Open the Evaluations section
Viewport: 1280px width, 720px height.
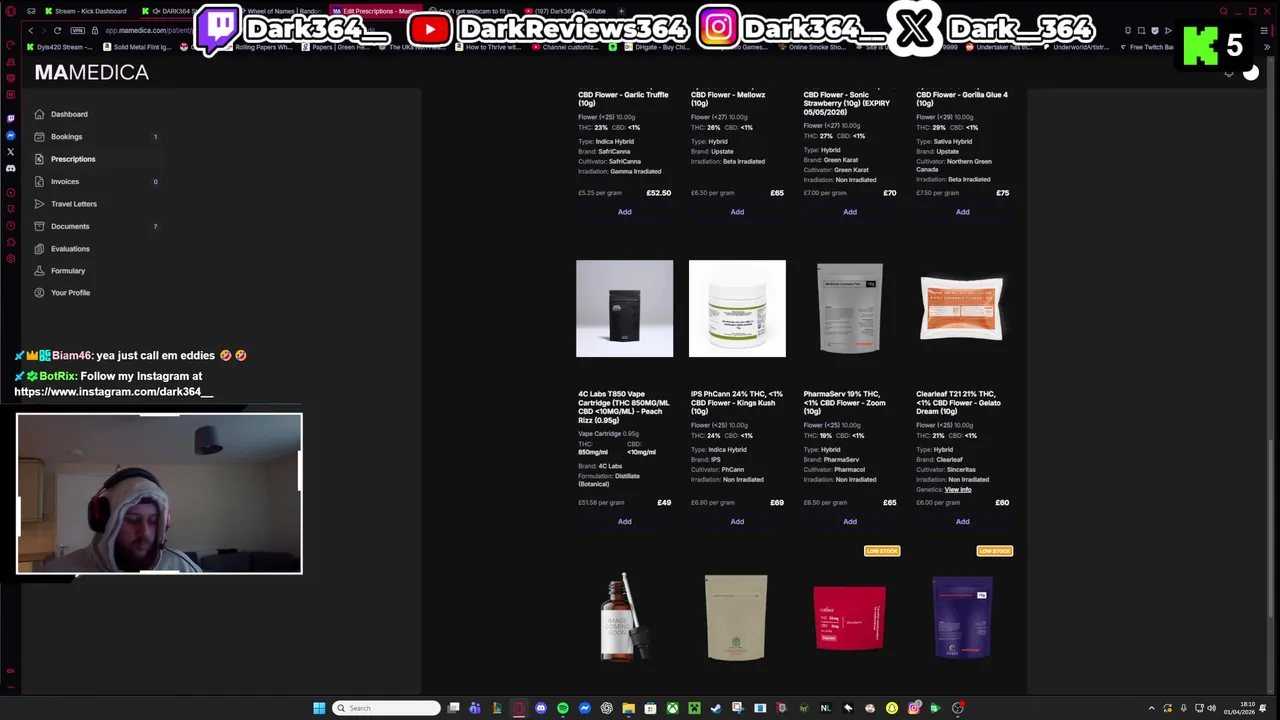[x=70, y=248]
